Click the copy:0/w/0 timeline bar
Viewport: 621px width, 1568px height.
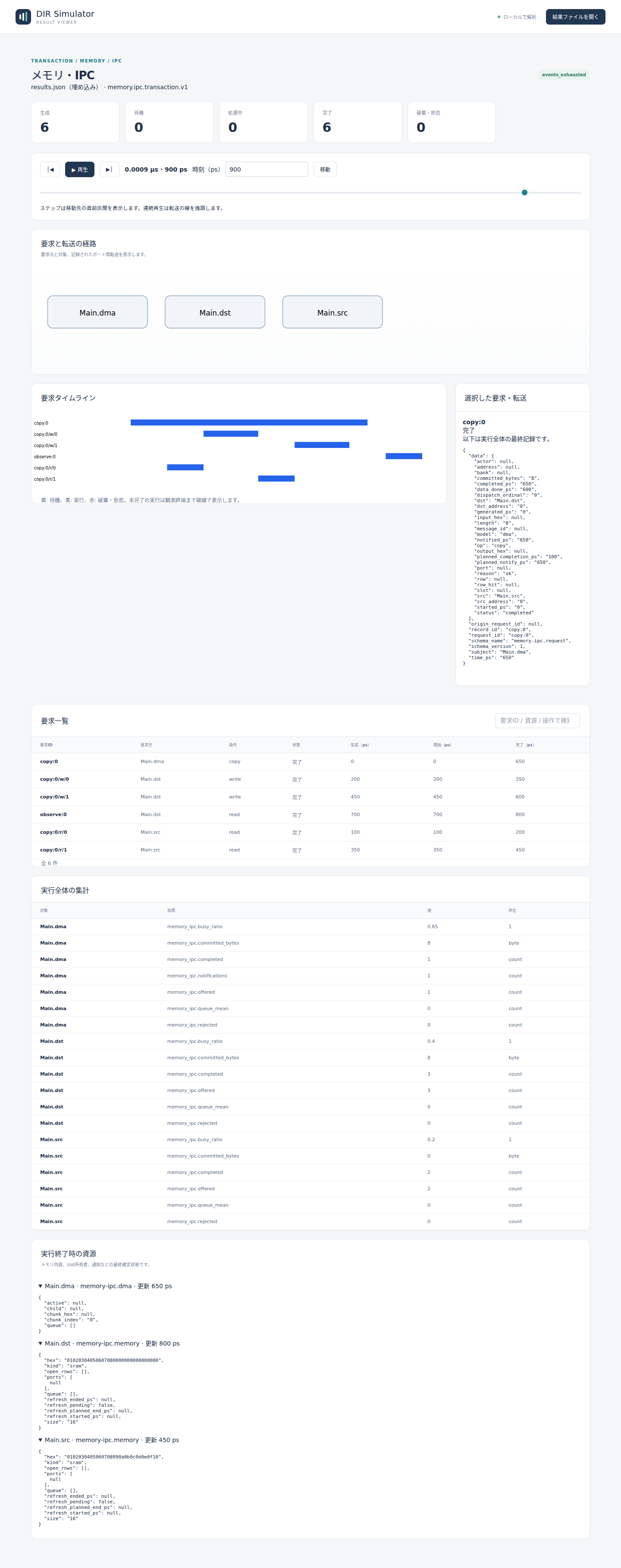[231, 434]
